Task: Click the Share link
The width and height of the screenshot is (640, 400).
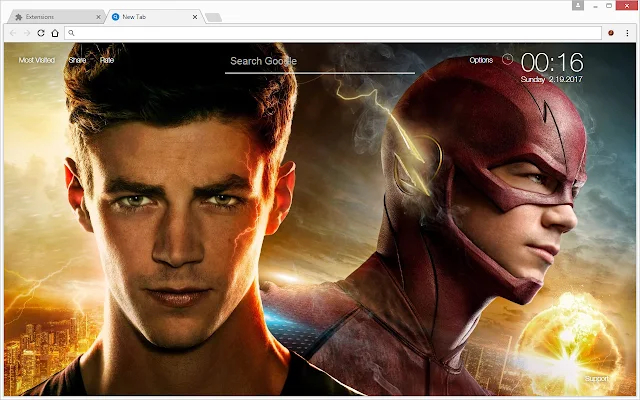Action: point(77,60)
